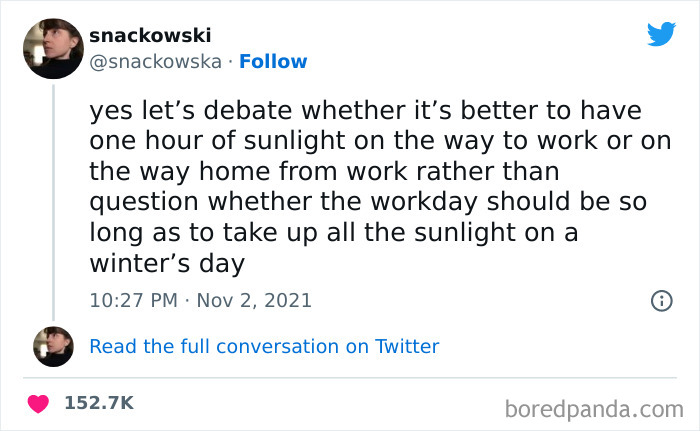Click the word "Twitter" in the conversation link
This screenshot has width=700, height=431.
[407, 346]
